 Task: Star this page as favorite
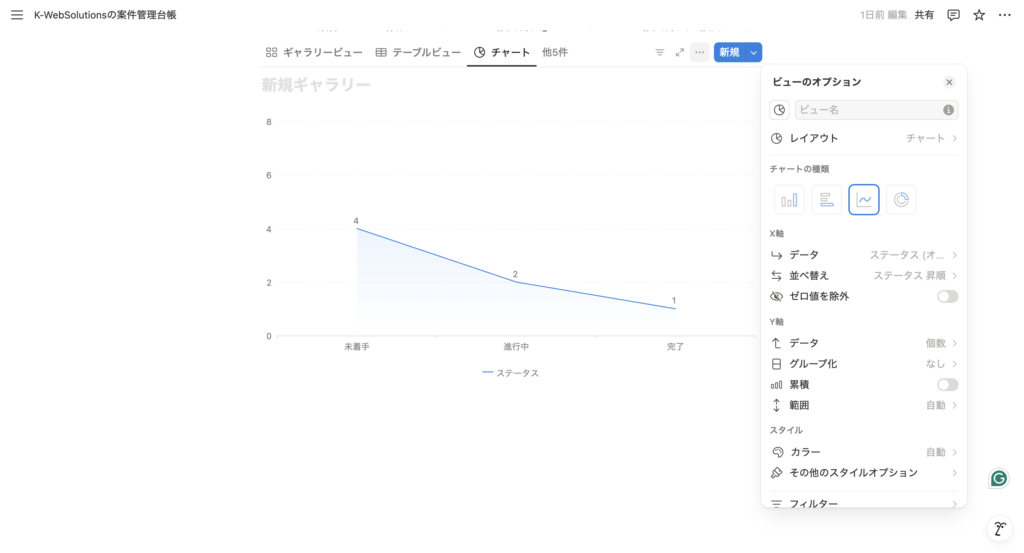[x=979, y=15]
